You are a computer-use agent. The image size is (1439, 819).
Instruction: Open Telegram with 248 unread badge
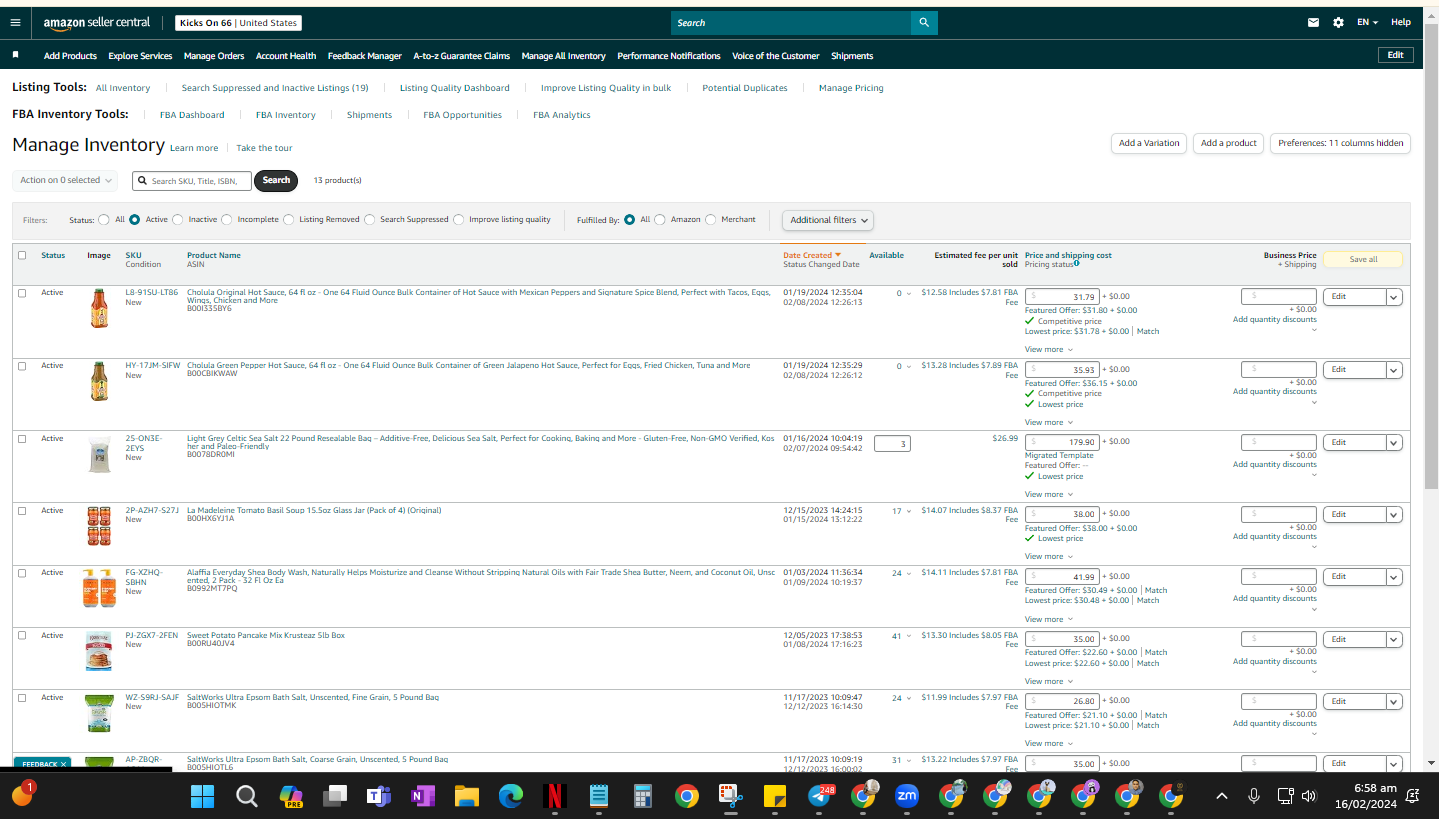(819, 796)
